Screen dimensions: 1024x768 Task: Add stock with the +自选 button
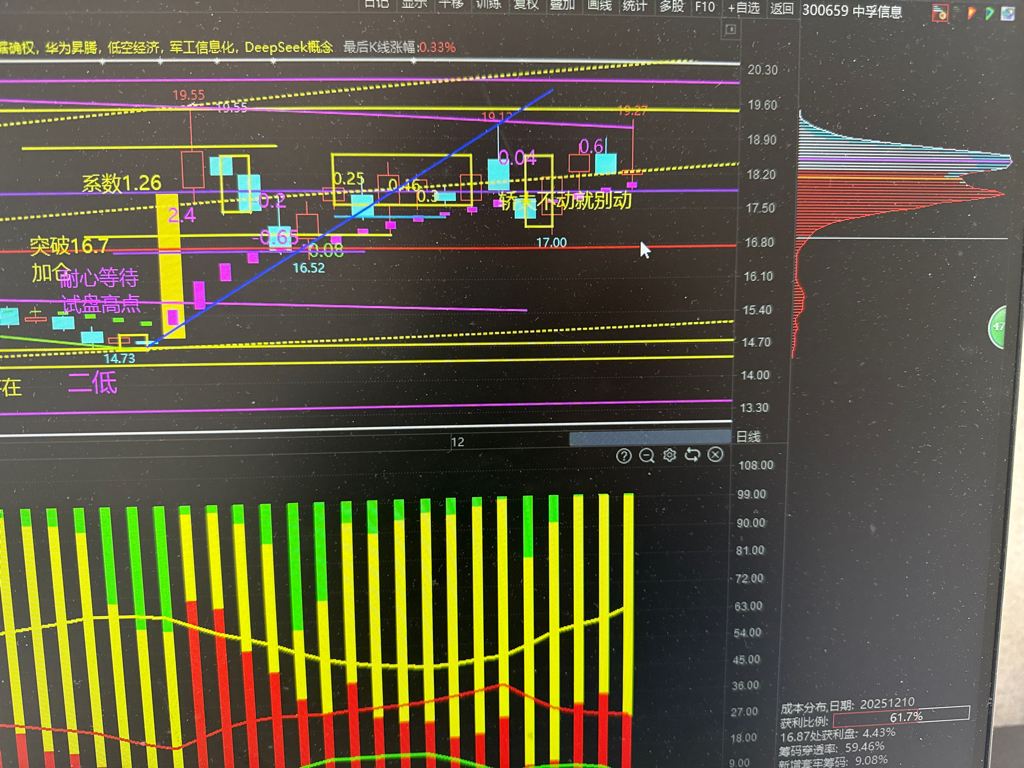click(x=744, y=8)
